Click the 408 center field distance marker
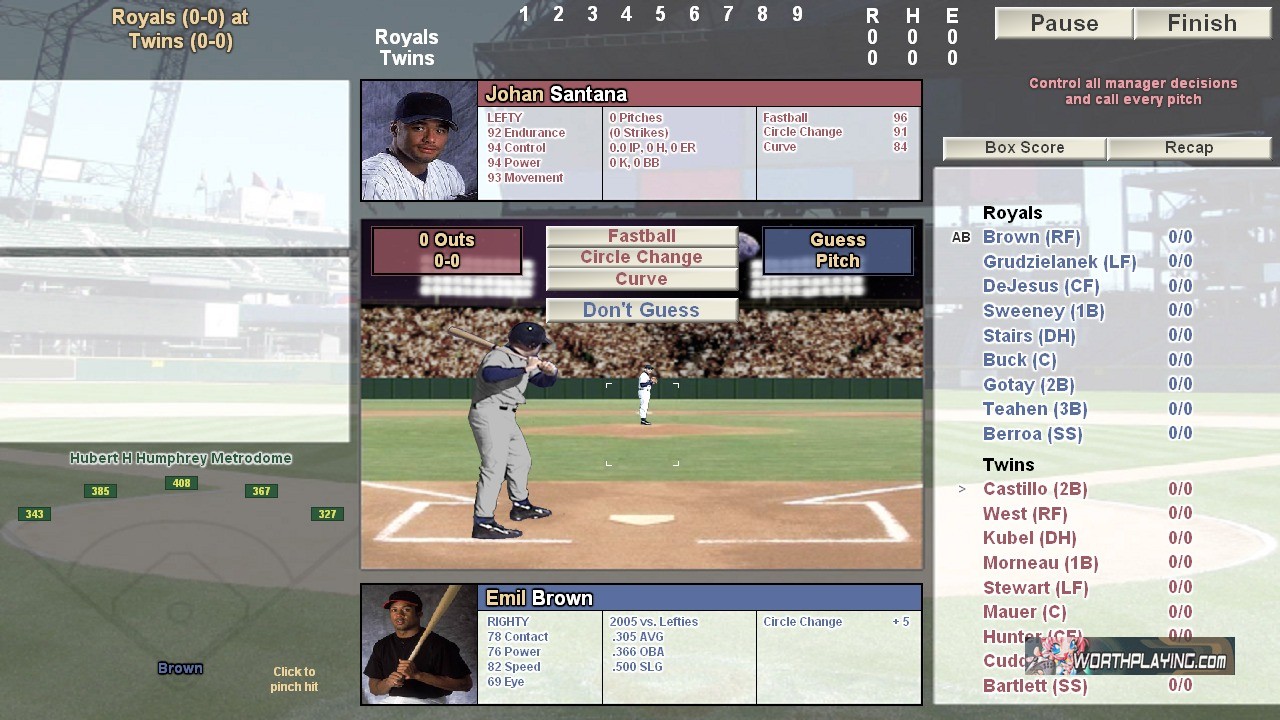1280x720 pixels. pos(181,483)
